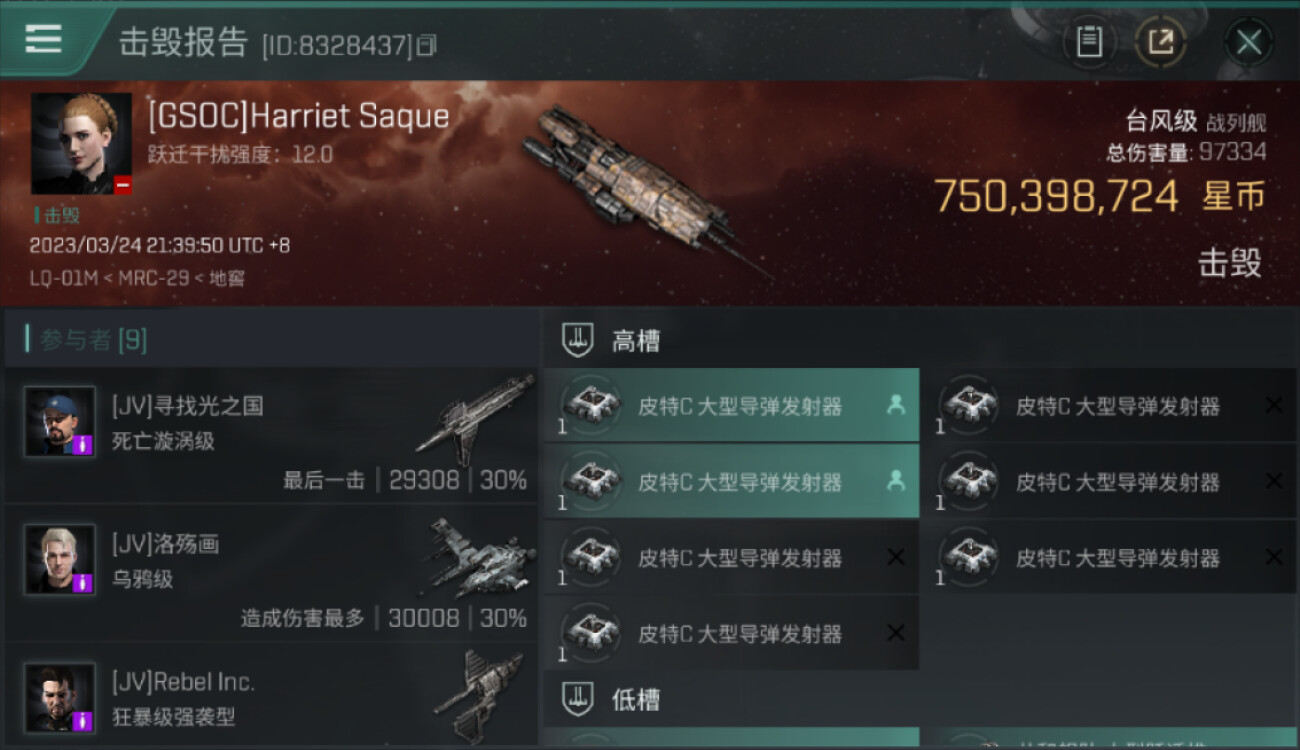Select the last left-column missile launcher
1300x750 pixels.
coord(731,633)
